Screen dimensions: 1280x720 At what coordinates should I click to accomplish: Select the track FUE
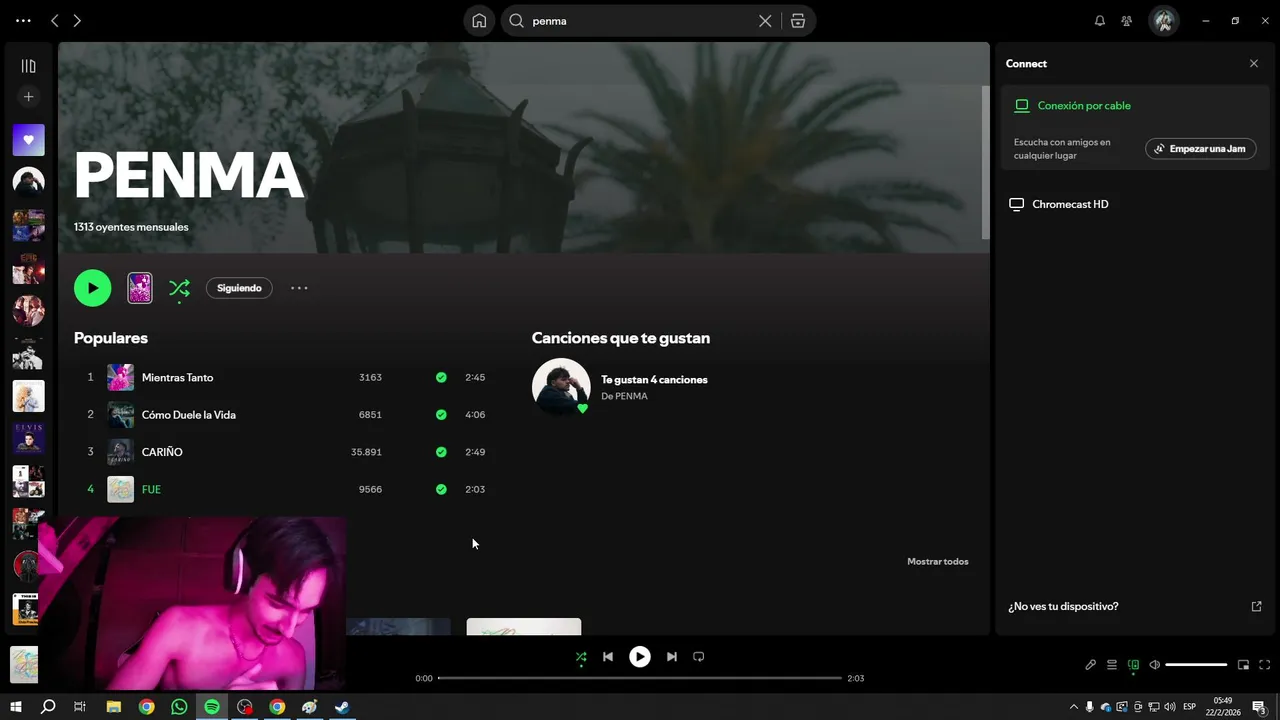[151, 489]
